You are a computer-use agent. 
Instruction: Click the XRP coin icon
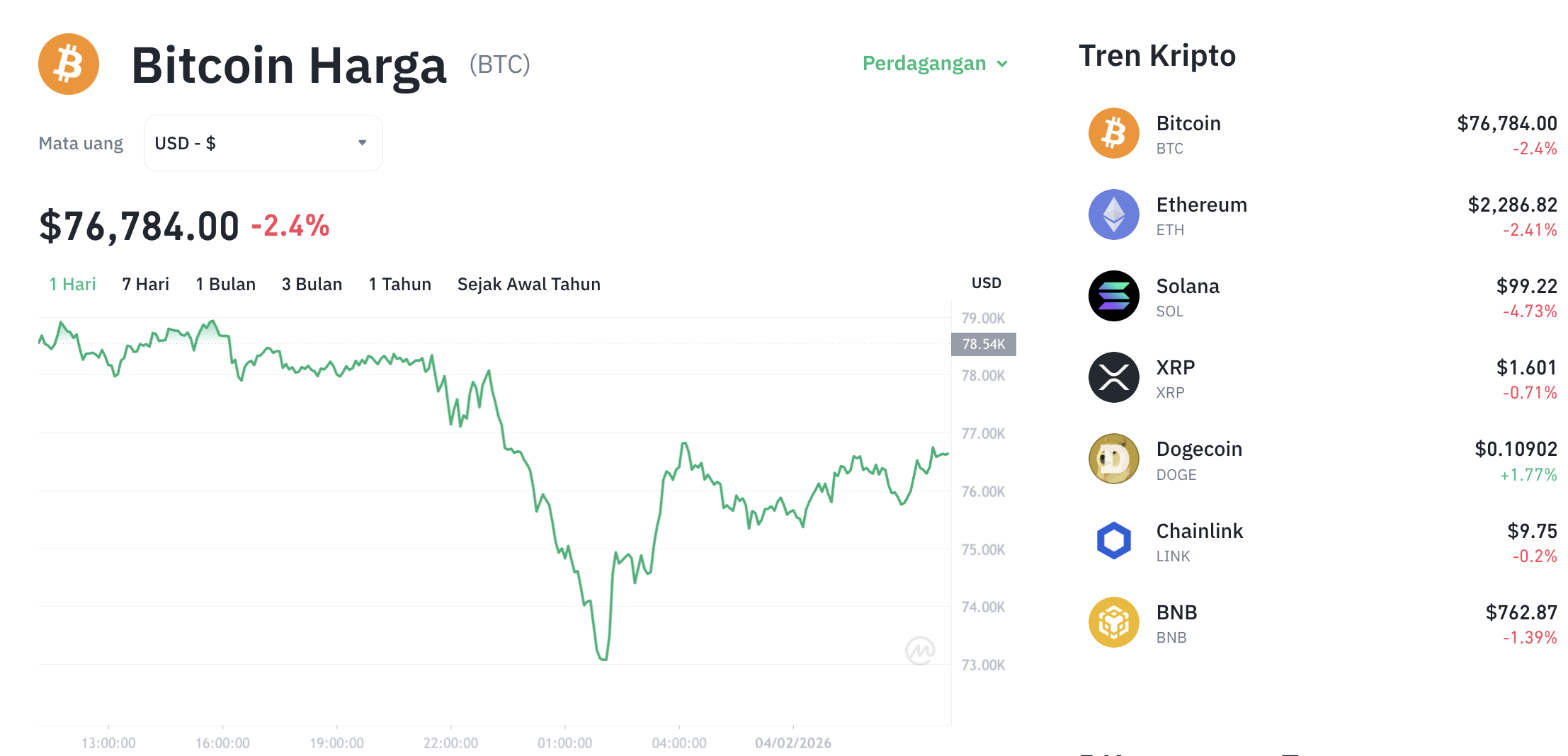[x=1113, y=377]
